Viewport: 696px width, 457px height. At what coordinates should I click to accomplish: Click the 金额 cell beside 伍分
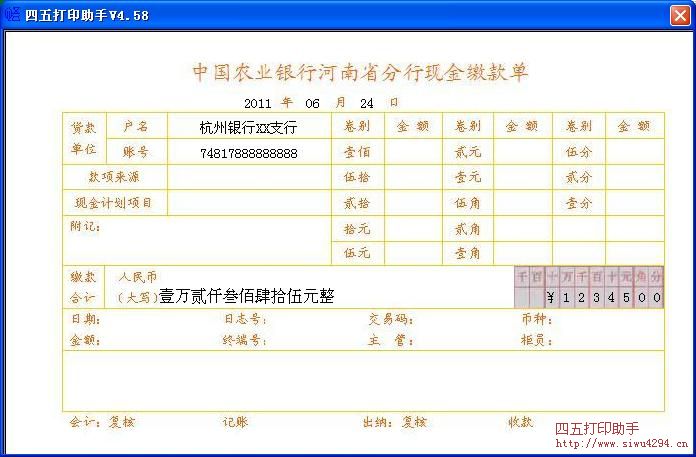(x=634, y=152)
